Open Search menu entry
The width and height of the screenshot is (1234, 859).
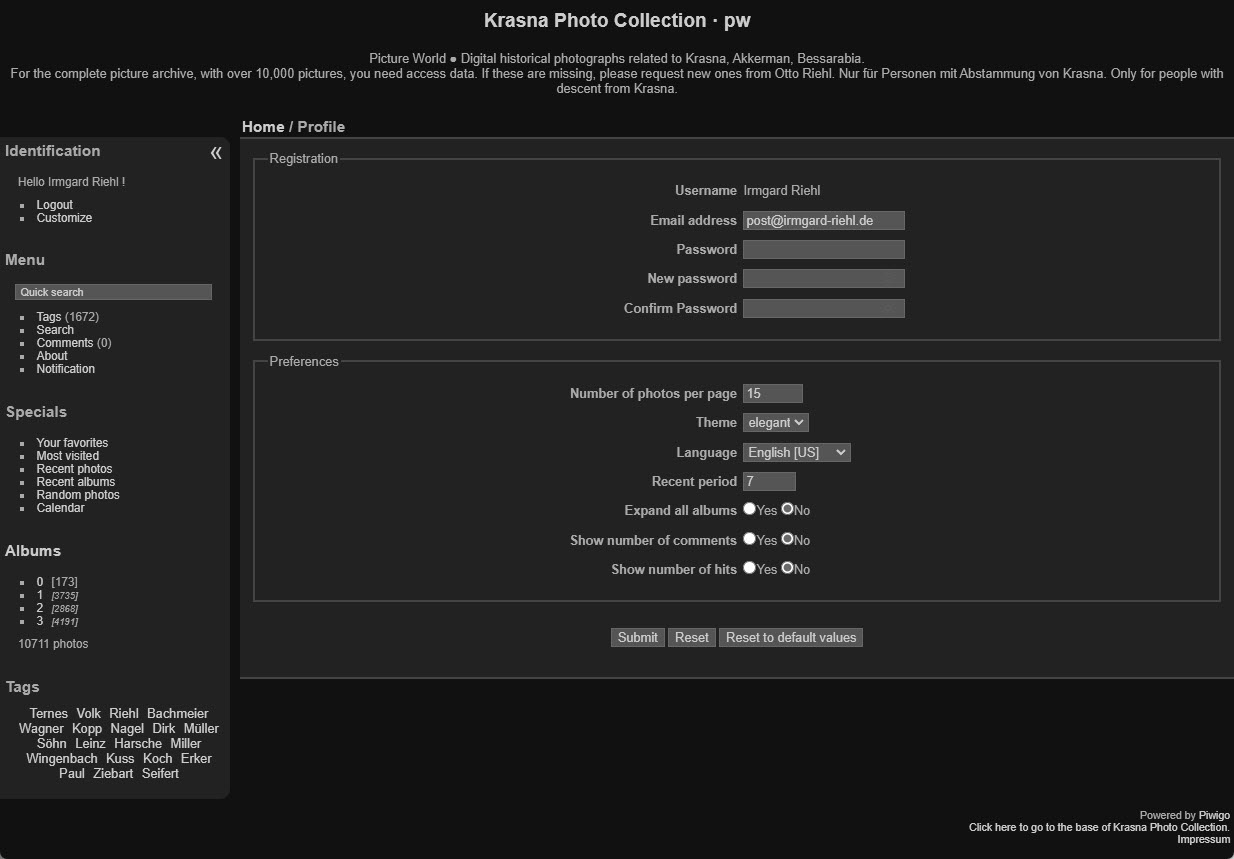pos(55,330)
